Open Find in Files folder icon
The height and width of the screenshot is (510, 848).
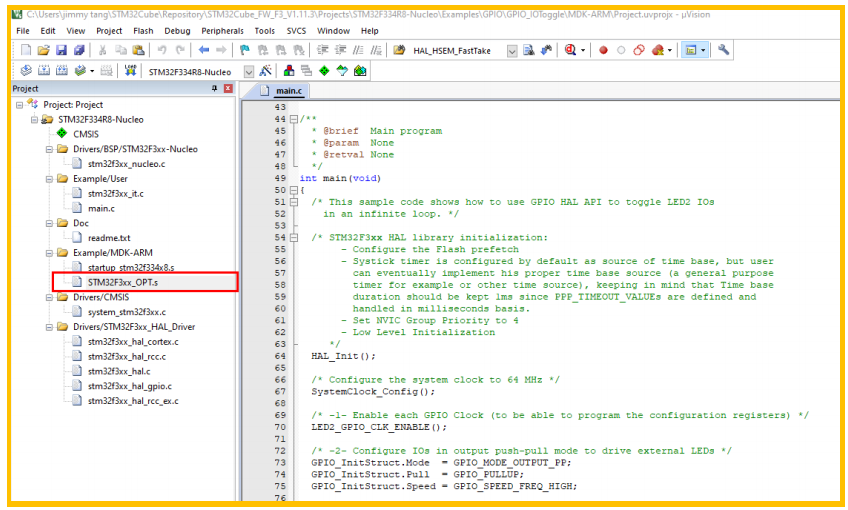(x=399, y=50)
